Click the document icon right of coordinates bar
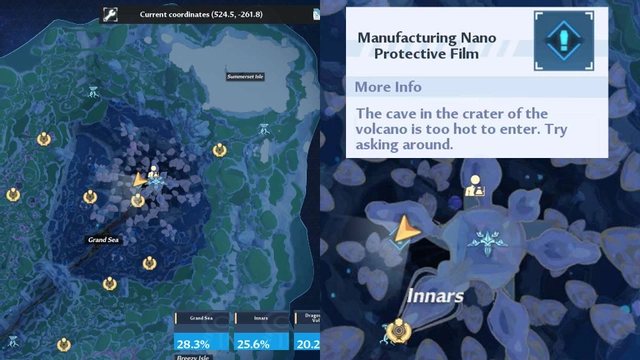 [x=316, y=14]
